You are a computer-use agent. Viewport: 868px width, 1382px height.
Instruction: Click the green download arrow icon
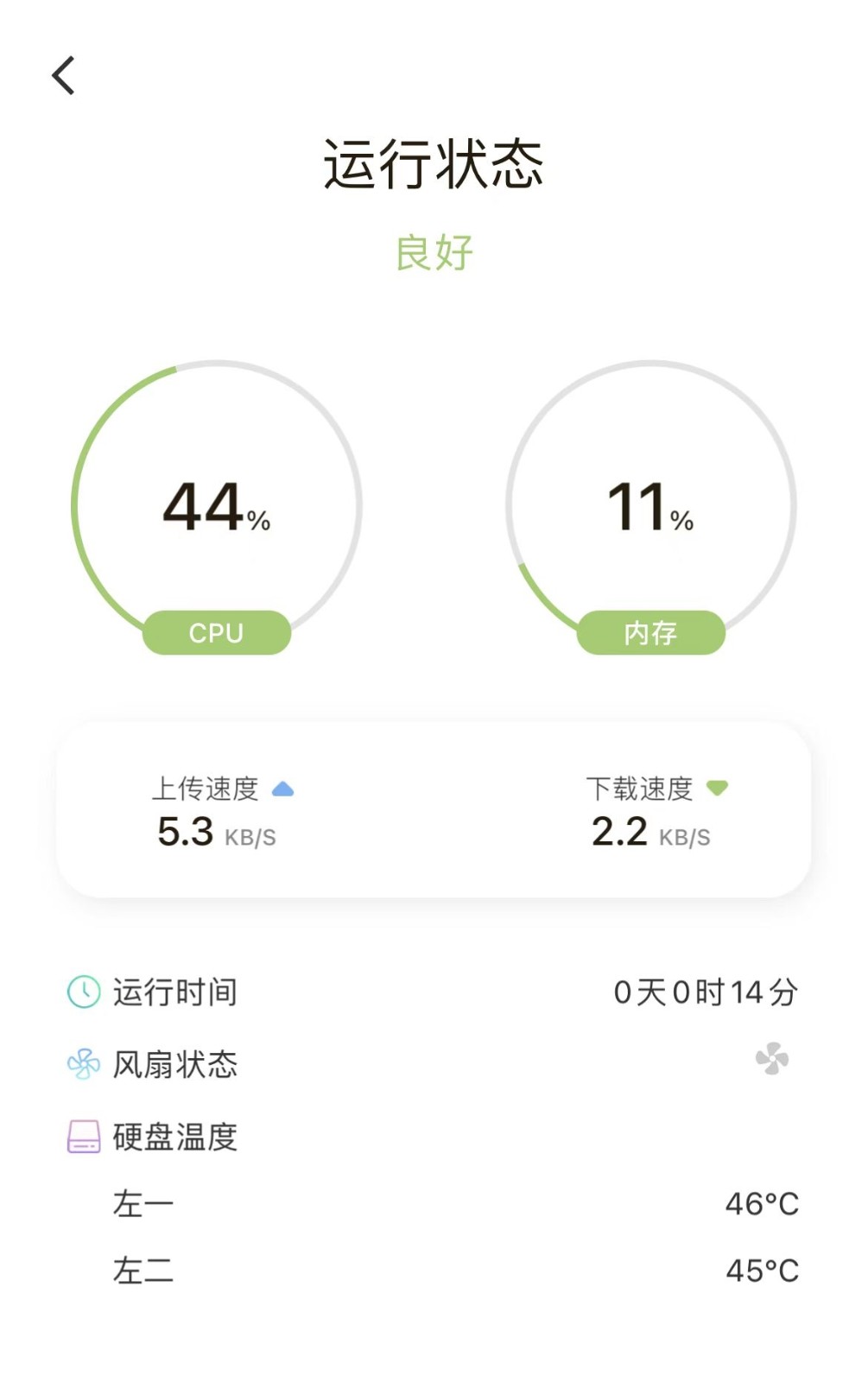(718, 788)
